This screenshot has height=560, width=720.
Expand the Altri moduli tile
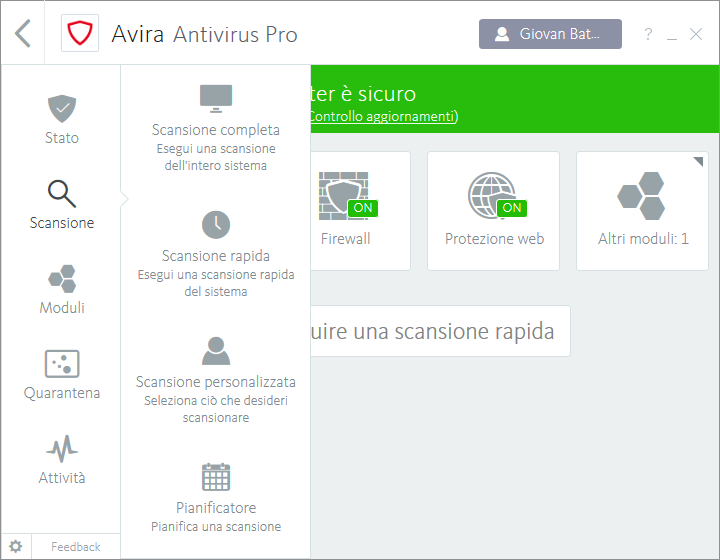click(643, 211)
